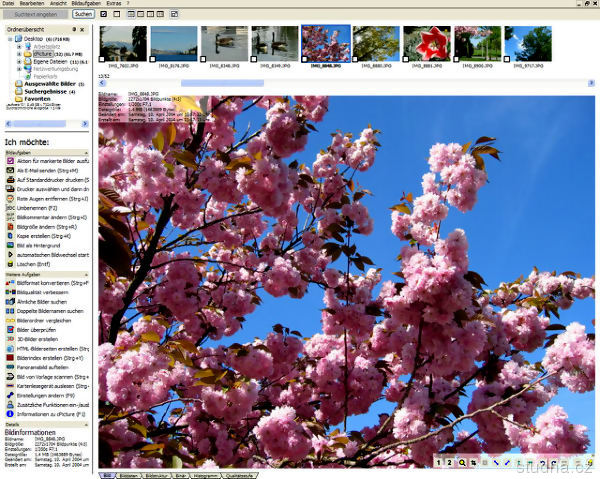
Task: Collapse the 'Desktop' folder tree node
Action: click(x=9, y=38)
